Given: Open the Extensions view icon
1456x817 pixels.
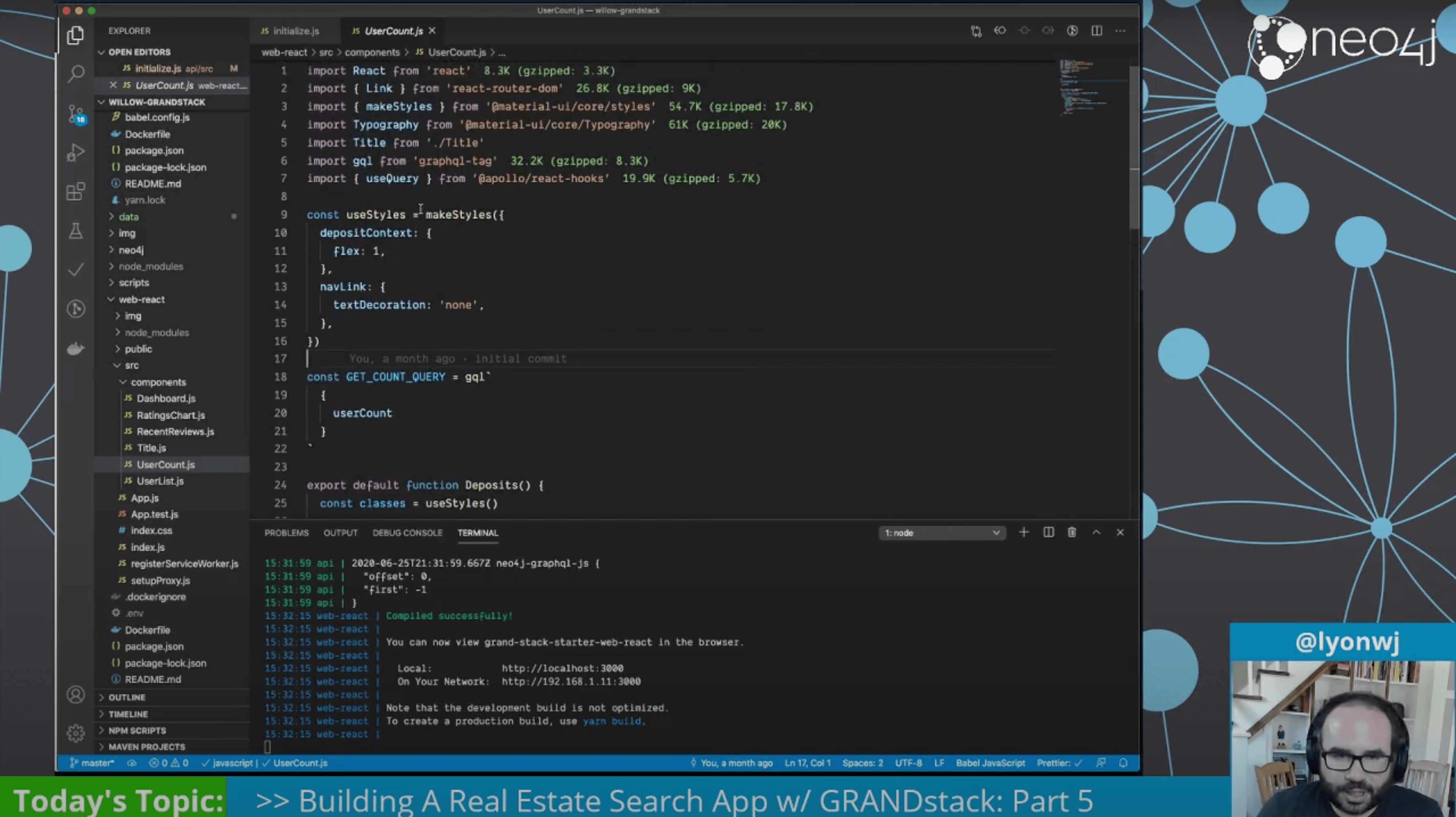Looking at the screenshot, I should click(76, 192).
